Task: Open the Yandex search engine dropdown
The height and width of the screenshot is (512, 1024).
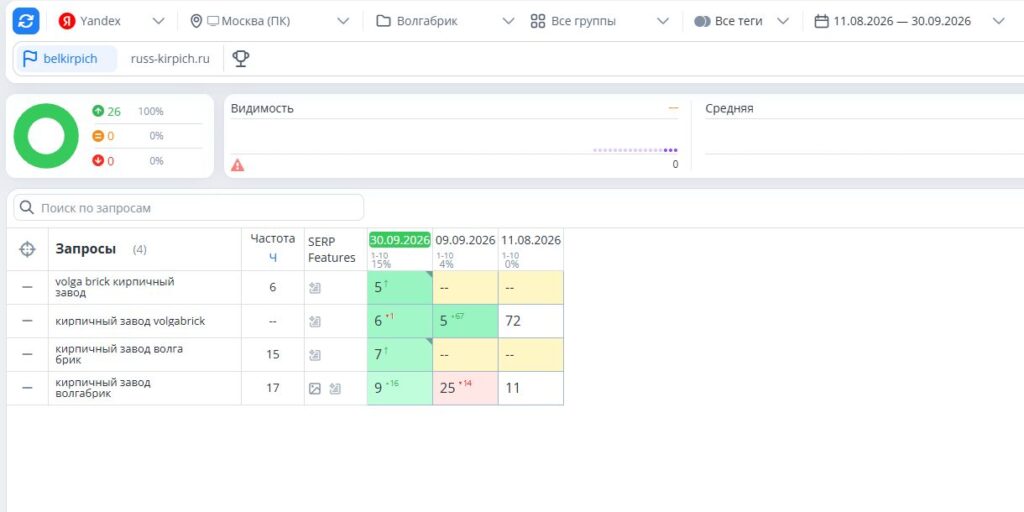Action: [x=111, y=21]
